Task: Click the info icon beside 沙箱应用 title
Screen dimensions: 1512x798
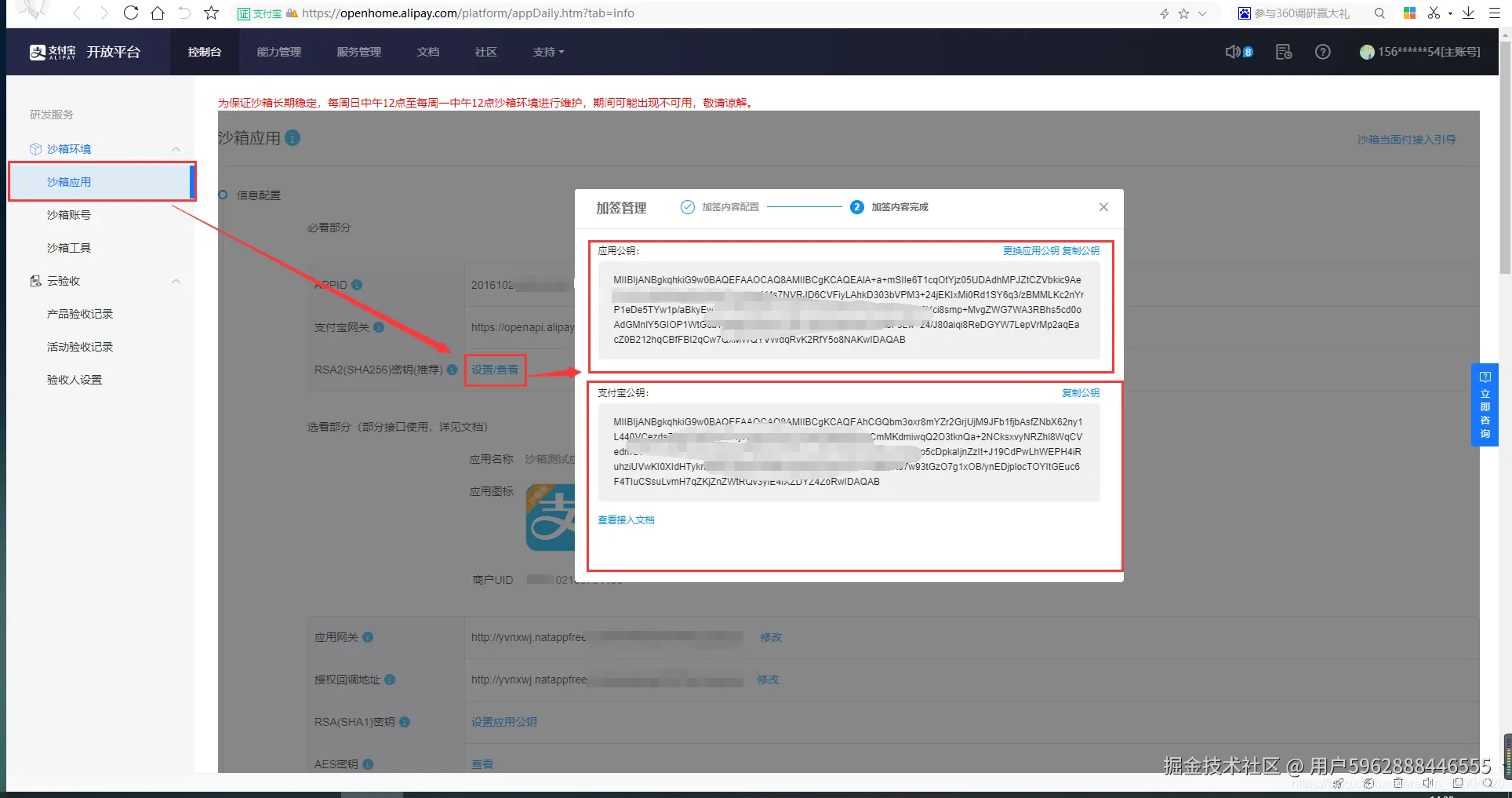Action: point(293,138)
